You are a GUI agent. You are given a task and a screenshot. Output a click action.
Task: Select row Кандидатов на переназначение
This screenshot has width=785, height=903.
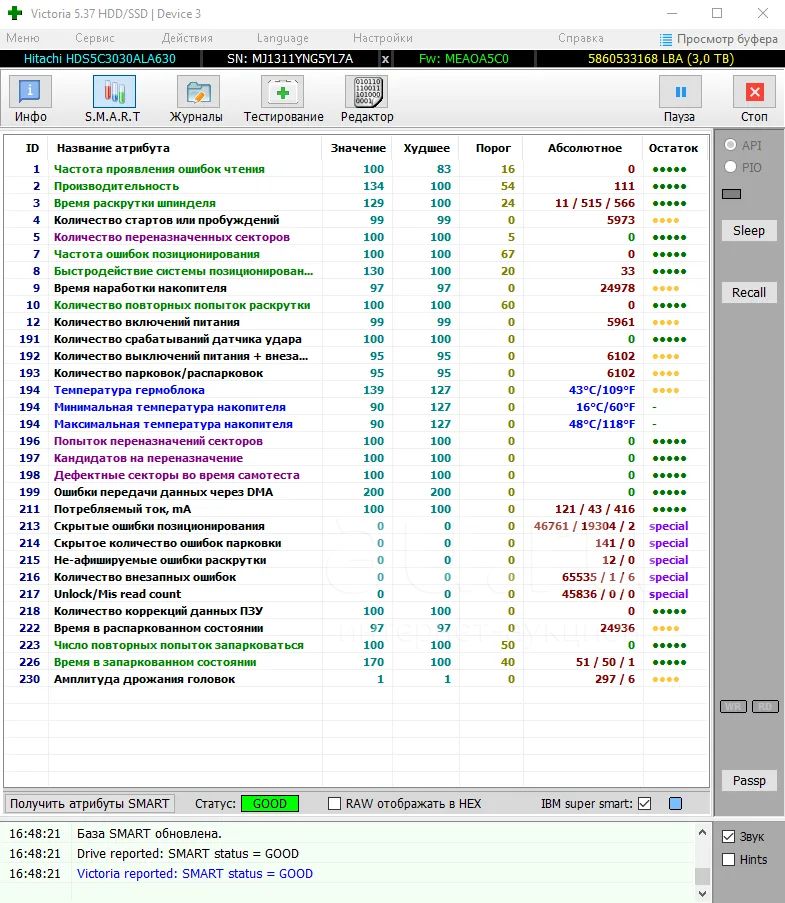pos(357,458)
